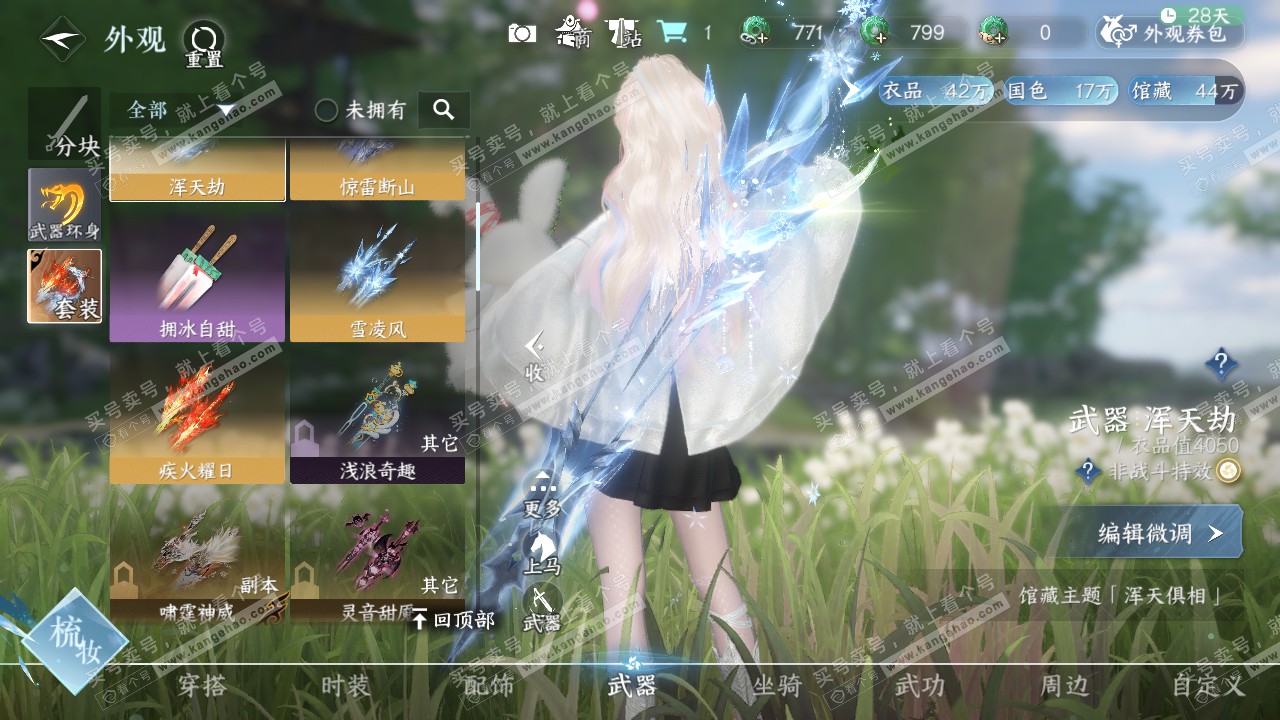The image size is (1280, 720).
Task: Switch to the 配饰 tab
Action: pos(489,685)
